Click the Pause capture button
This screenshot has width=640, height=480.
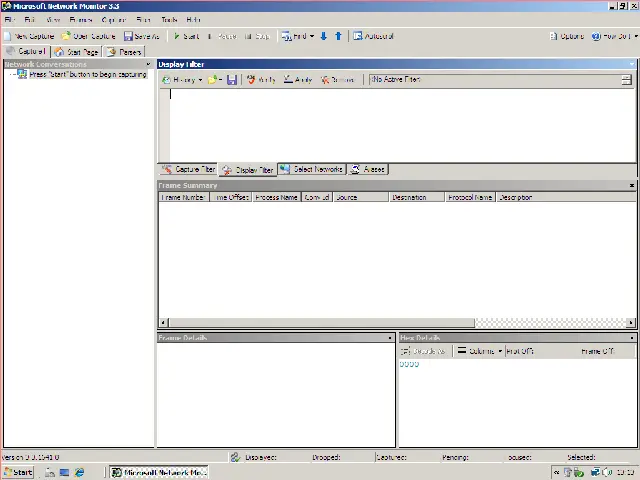tap(222, 36)
